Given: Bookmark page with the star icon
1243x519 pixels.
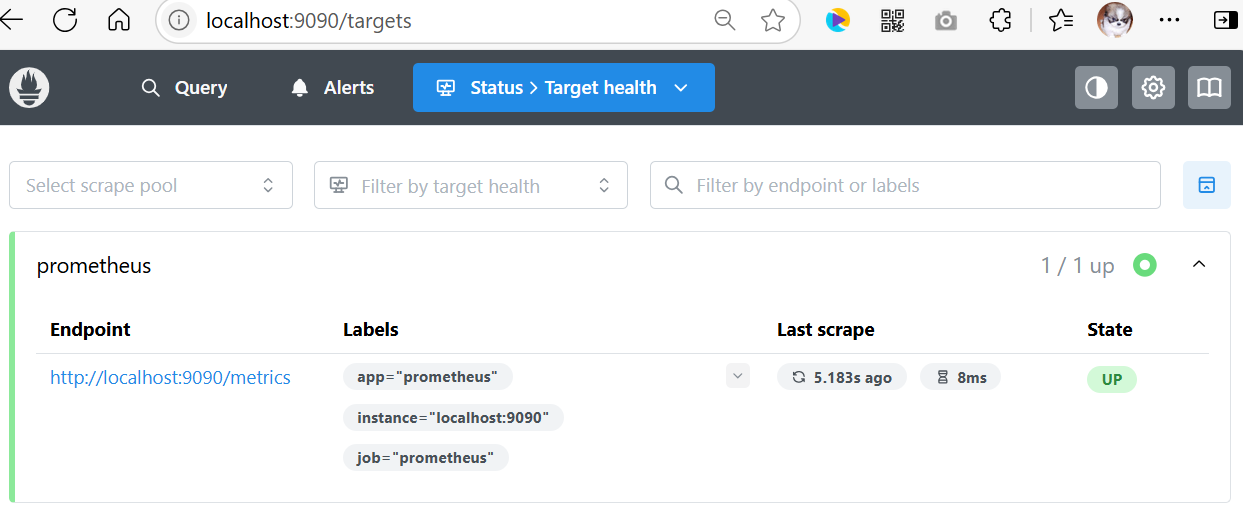Looking at the screenshot, I should click(772, 20).
